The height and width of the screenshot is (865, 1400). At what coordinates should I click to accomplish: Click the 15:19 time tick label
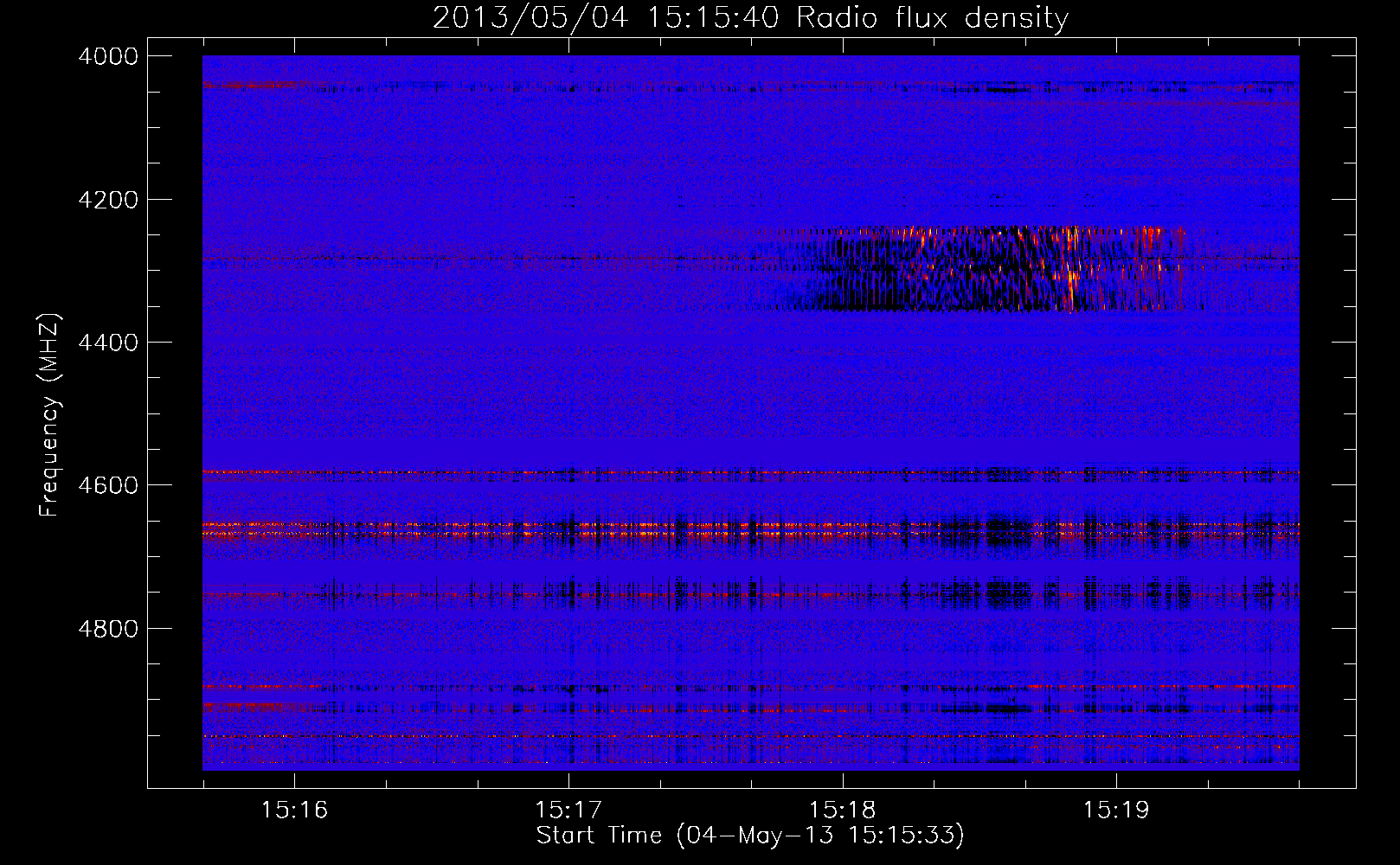(x=1116, y=810)
